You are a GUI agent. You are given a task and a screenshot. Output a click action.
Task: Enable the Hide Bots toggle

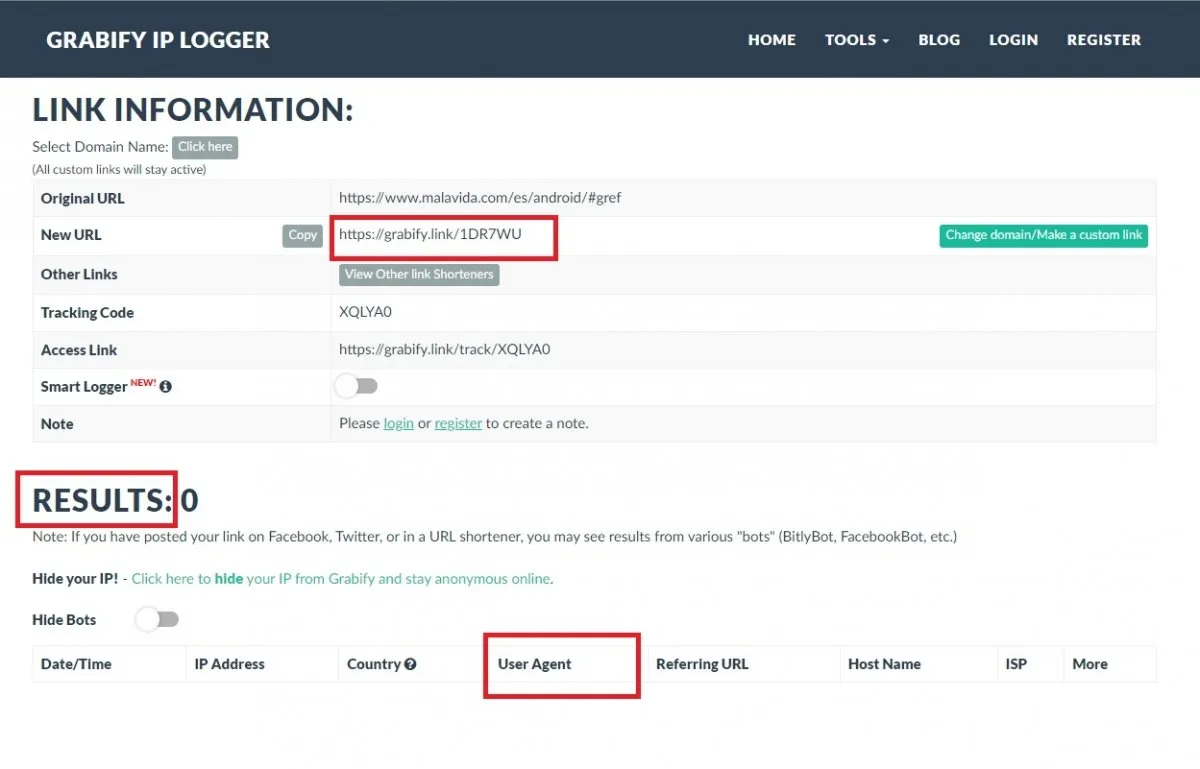pos(157,620)
